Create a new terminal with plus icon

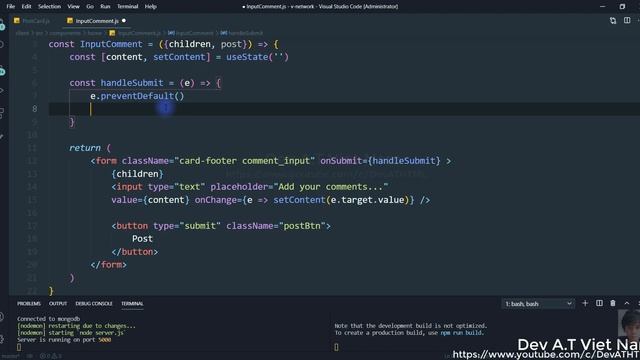pyautogui.click(x=585, y=303)
